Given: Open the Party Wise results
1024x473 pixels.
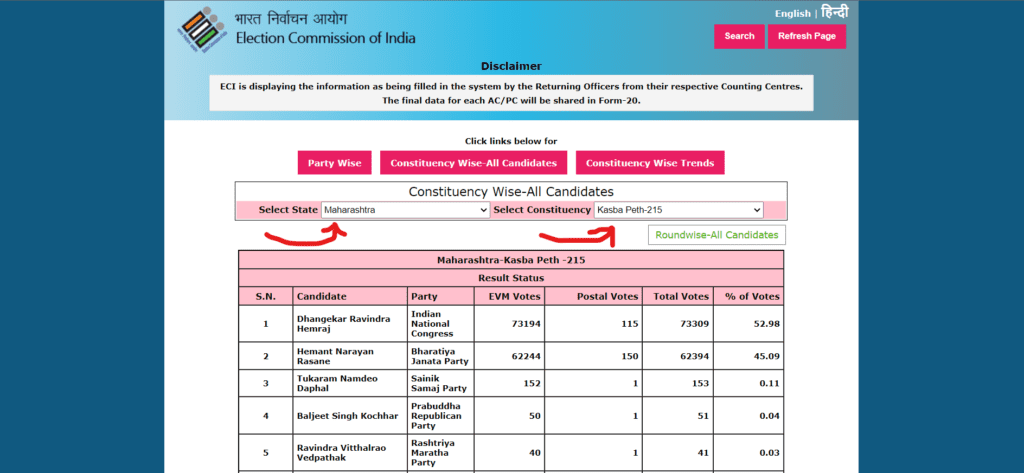Looking at the screenshot, I should (x=334, y=163).
